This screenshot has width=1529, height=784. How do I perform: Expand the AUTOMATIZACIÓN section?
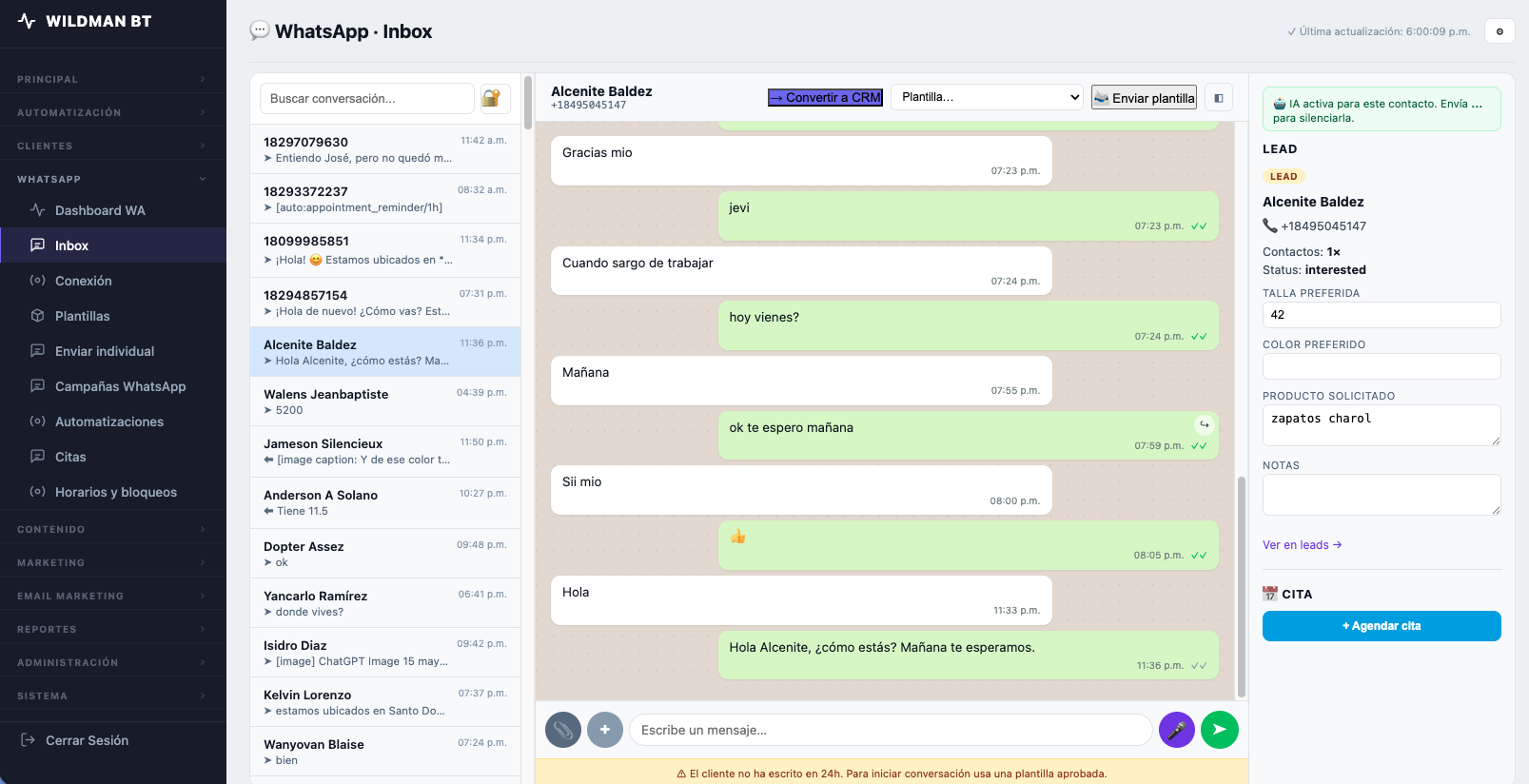pos(113,112)
